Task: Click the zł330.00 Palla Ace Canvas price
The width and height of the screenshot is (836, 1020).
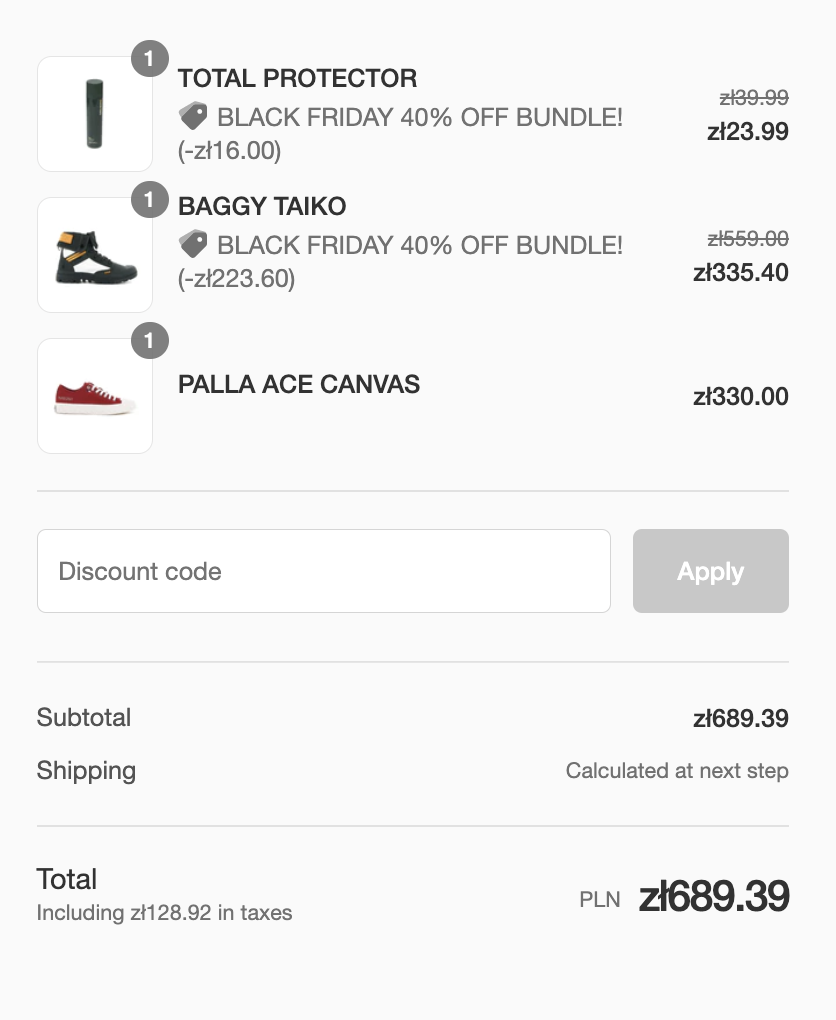Action: coord(741,397)
